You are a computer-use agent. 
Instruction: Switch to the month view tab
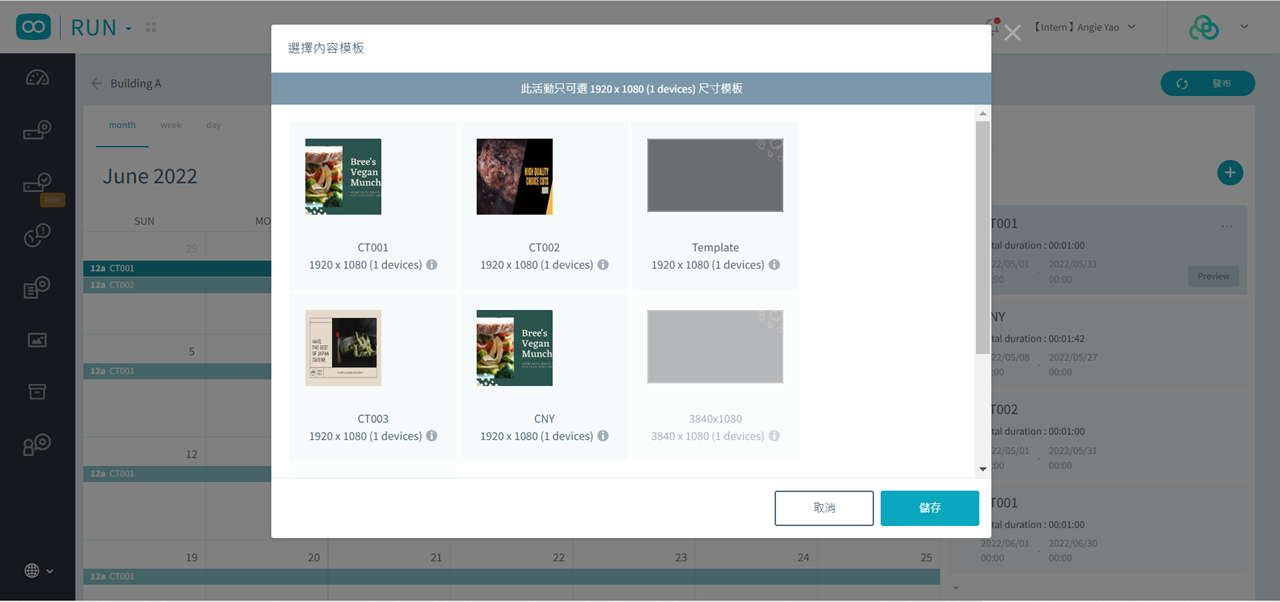tap(122, 125)
